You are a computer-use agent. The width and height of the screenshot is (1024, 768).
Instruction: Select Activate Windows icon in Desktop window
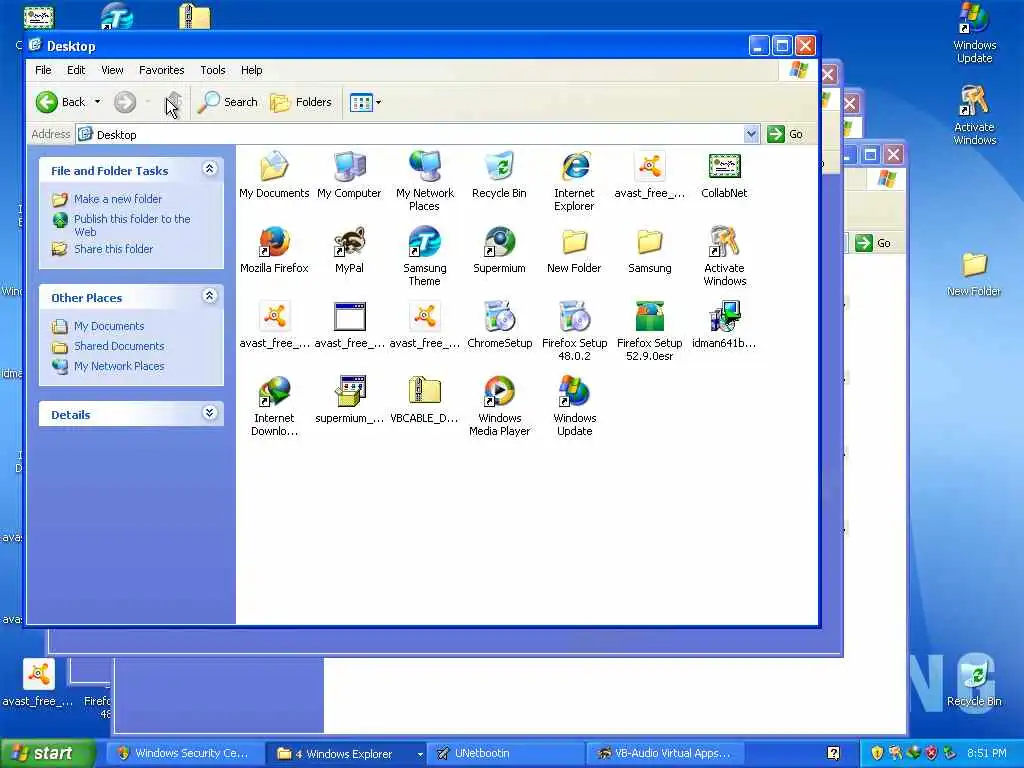click(724, 256)
